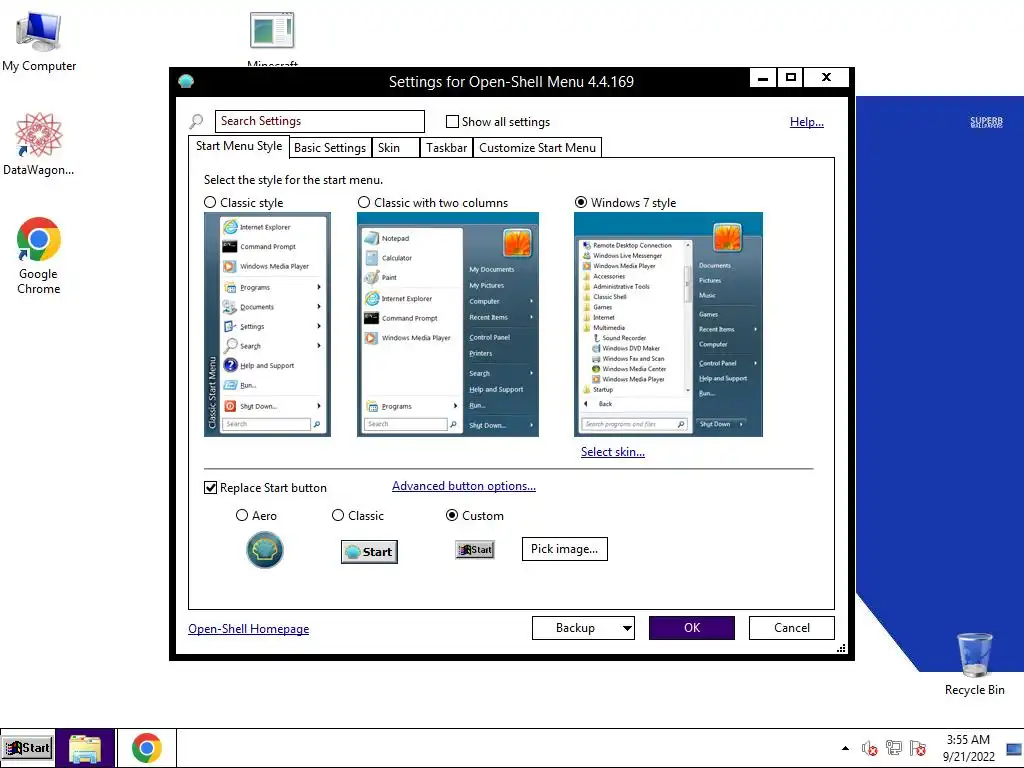Click the Aero shell start button image
The width and height of the screenshot is (1024, 768).
264,550
